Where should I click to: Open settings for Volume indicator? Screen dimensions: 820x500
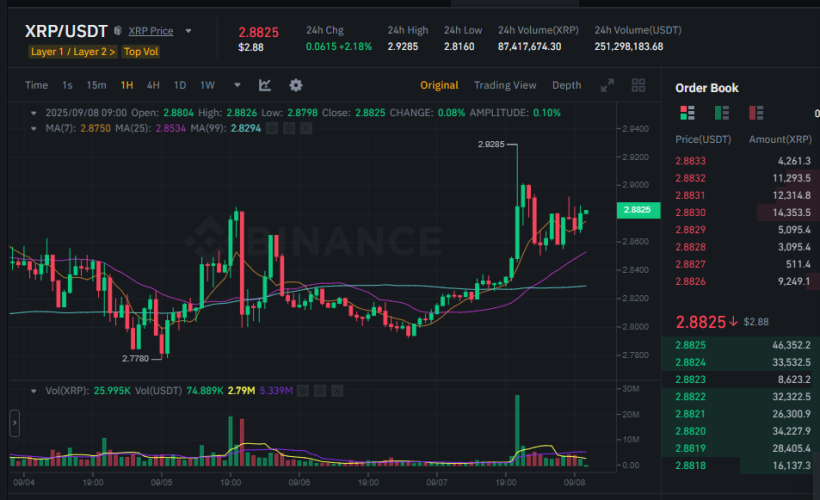[322, 390]
